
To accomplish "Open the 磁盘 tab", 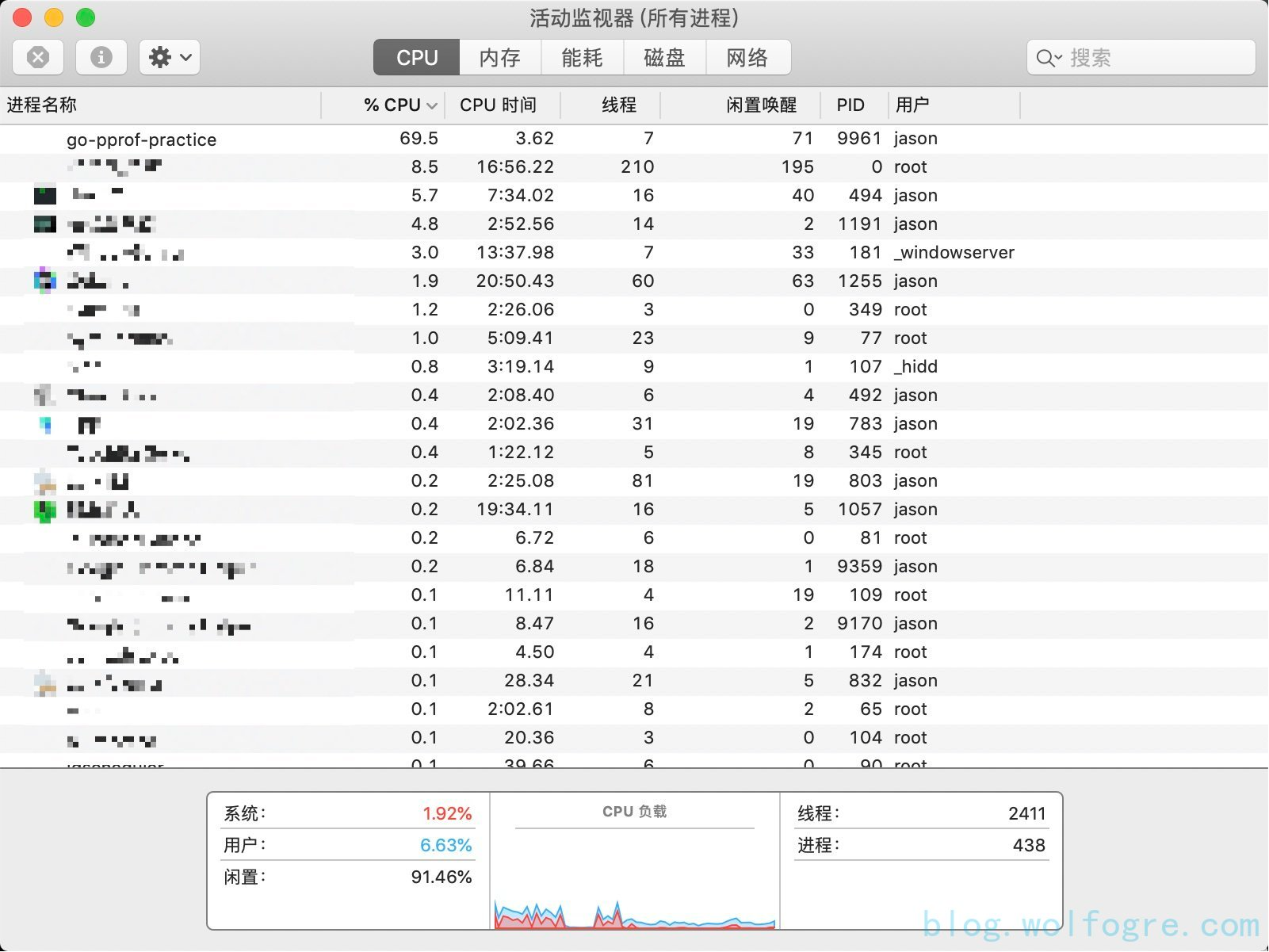I will [664, 57].
